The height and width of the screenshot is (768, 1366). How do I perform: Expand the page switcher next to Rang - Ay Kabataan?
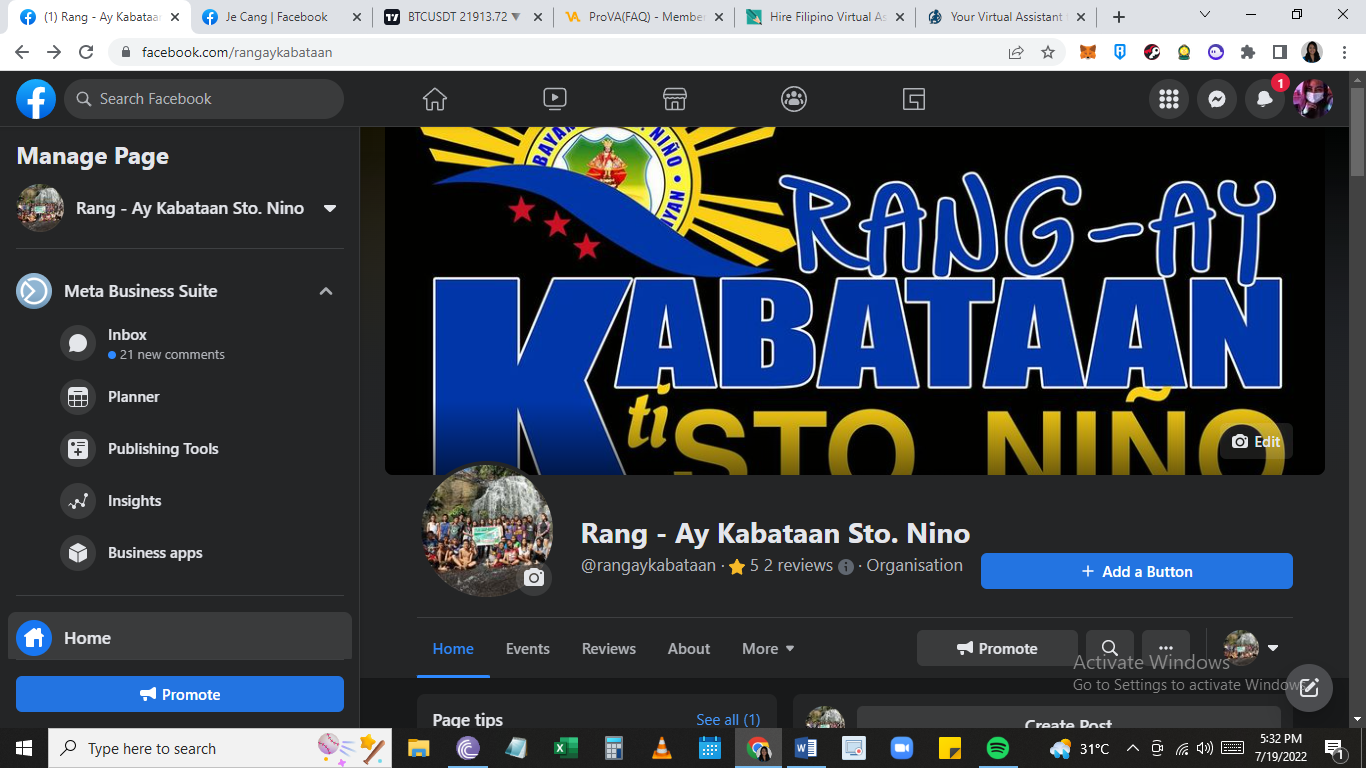coord(330,208)
